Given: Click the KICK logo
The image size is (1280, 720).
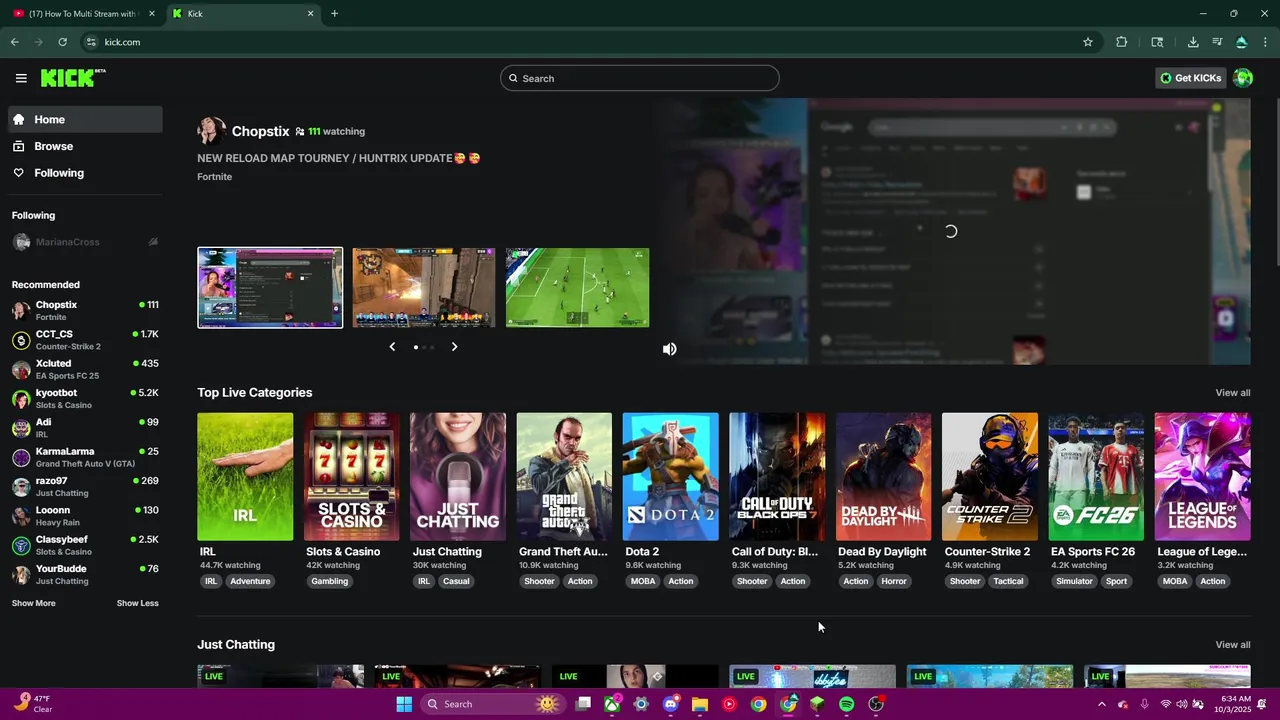Looking at the screenshot, I should point(73,78).
